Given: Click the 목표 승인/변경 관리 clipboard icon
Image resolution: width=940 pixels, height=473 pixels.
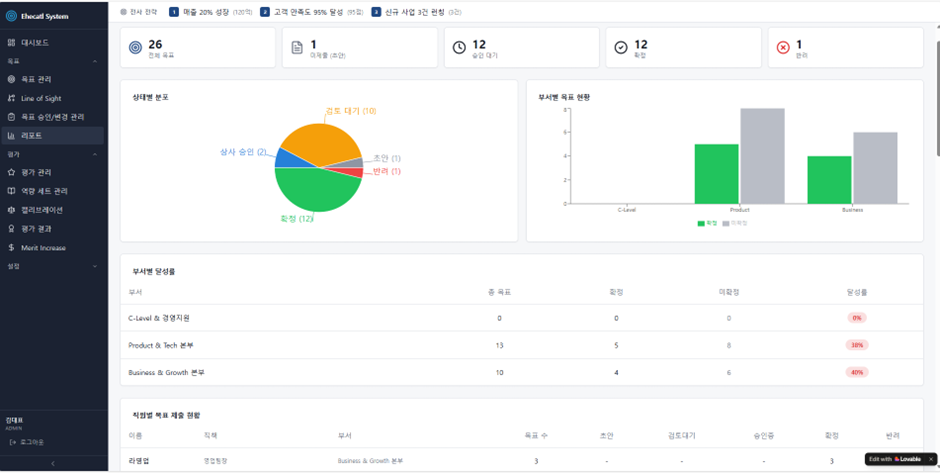Looking at the screenshot, I should click(11, 117).
